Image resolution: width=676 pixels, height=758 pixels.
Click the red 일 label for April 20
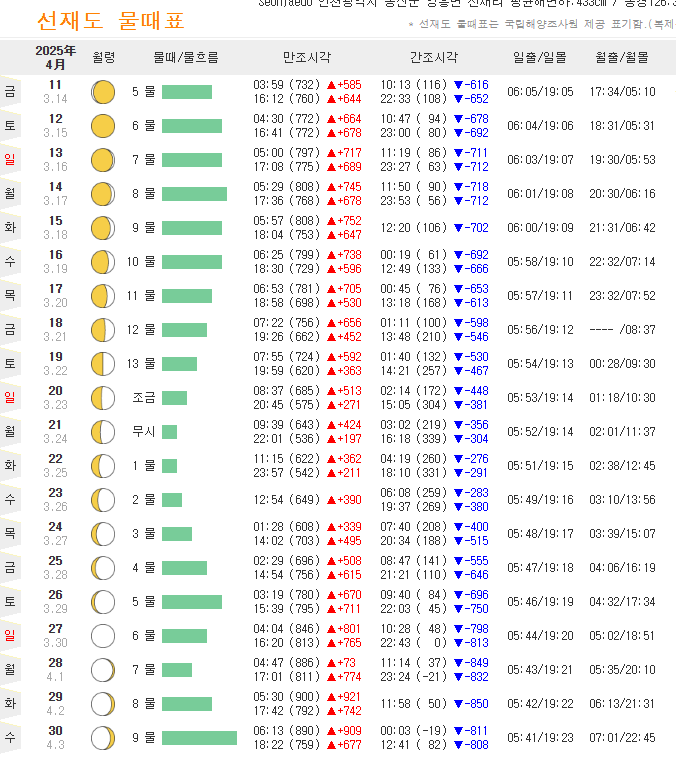click(x=10, y=398)
